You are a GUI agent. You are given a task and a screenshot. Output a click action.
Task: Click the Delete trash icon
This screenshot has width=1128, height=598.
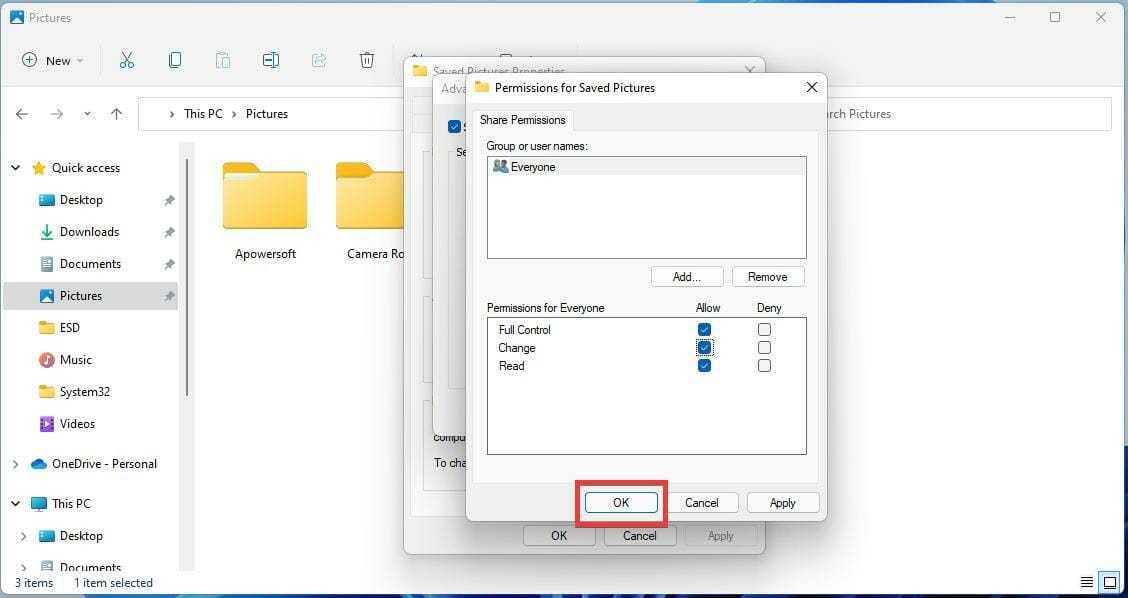(367, 60)
